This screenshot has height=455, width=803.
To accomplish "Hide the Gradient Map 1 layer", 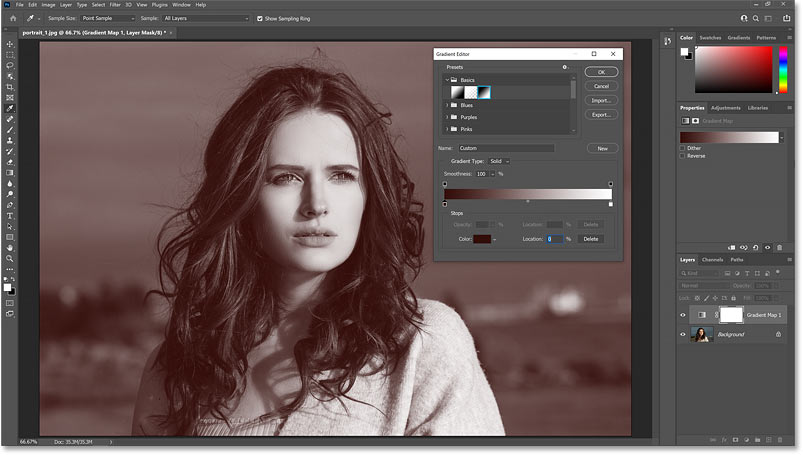I will pyautogui.click(x=683, y=315).
